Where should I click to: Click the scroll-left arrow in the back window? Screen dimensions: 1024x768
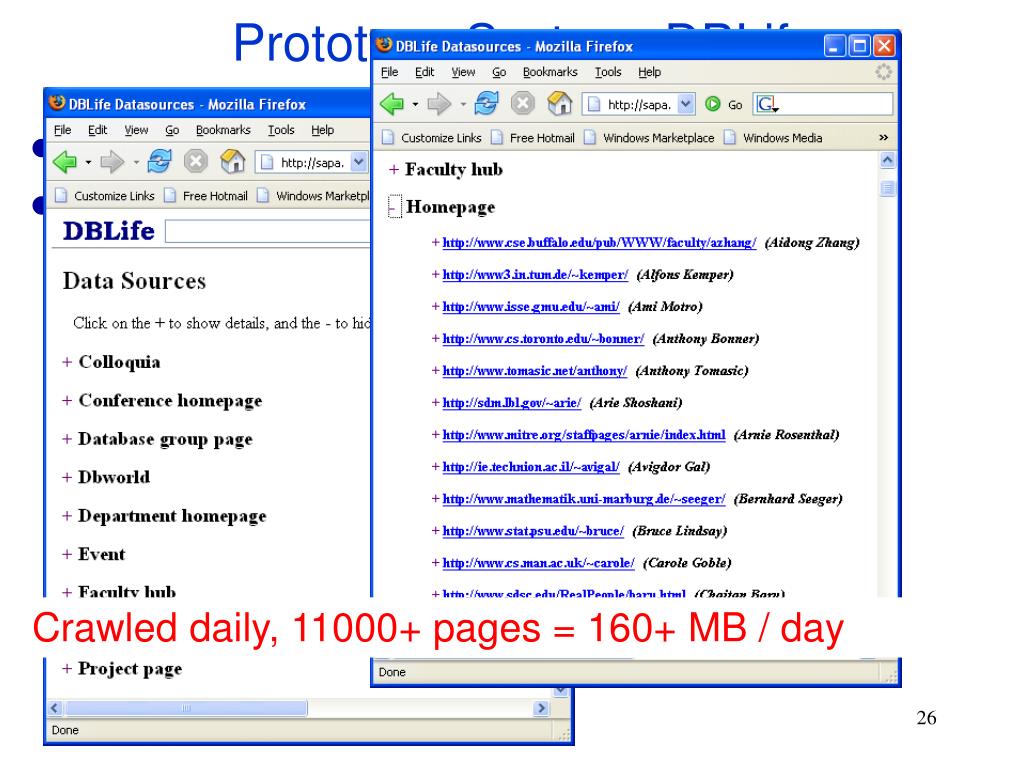coord(55,708)
